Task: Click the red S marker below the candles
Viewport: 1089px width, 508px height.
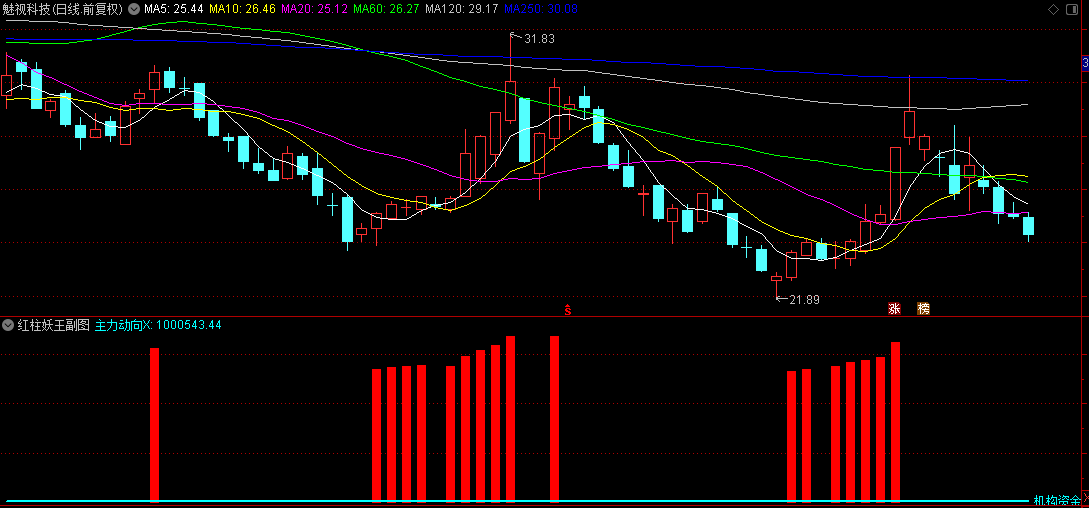Action: [x=567, y=310]
